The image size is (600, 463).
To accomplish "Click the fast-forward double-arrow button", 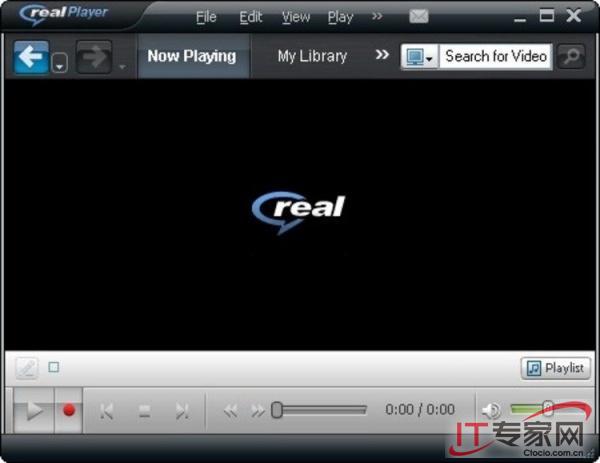I will pos(257,411).
